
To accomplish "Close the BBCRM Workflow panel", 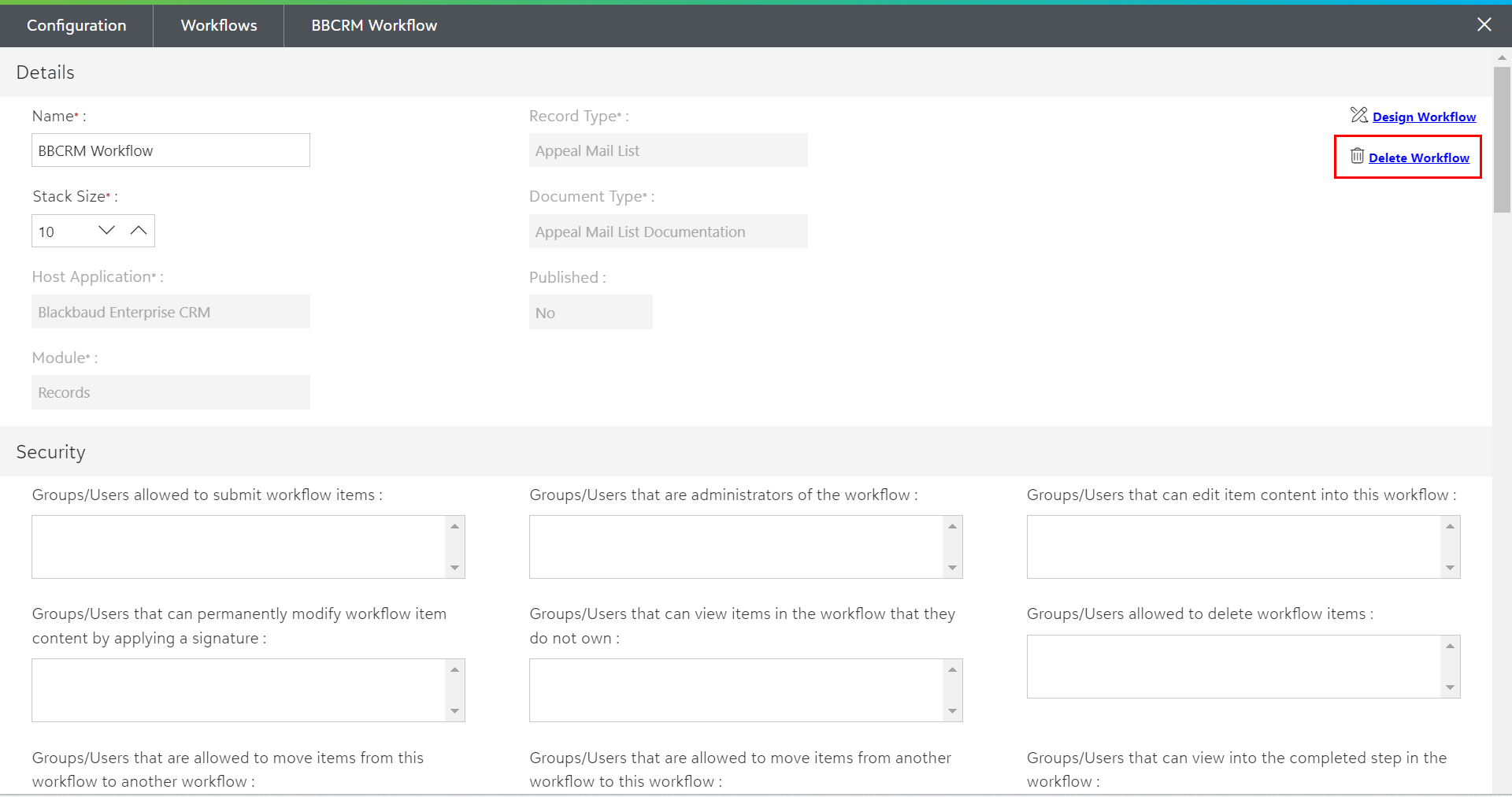I will (1484, 24).
